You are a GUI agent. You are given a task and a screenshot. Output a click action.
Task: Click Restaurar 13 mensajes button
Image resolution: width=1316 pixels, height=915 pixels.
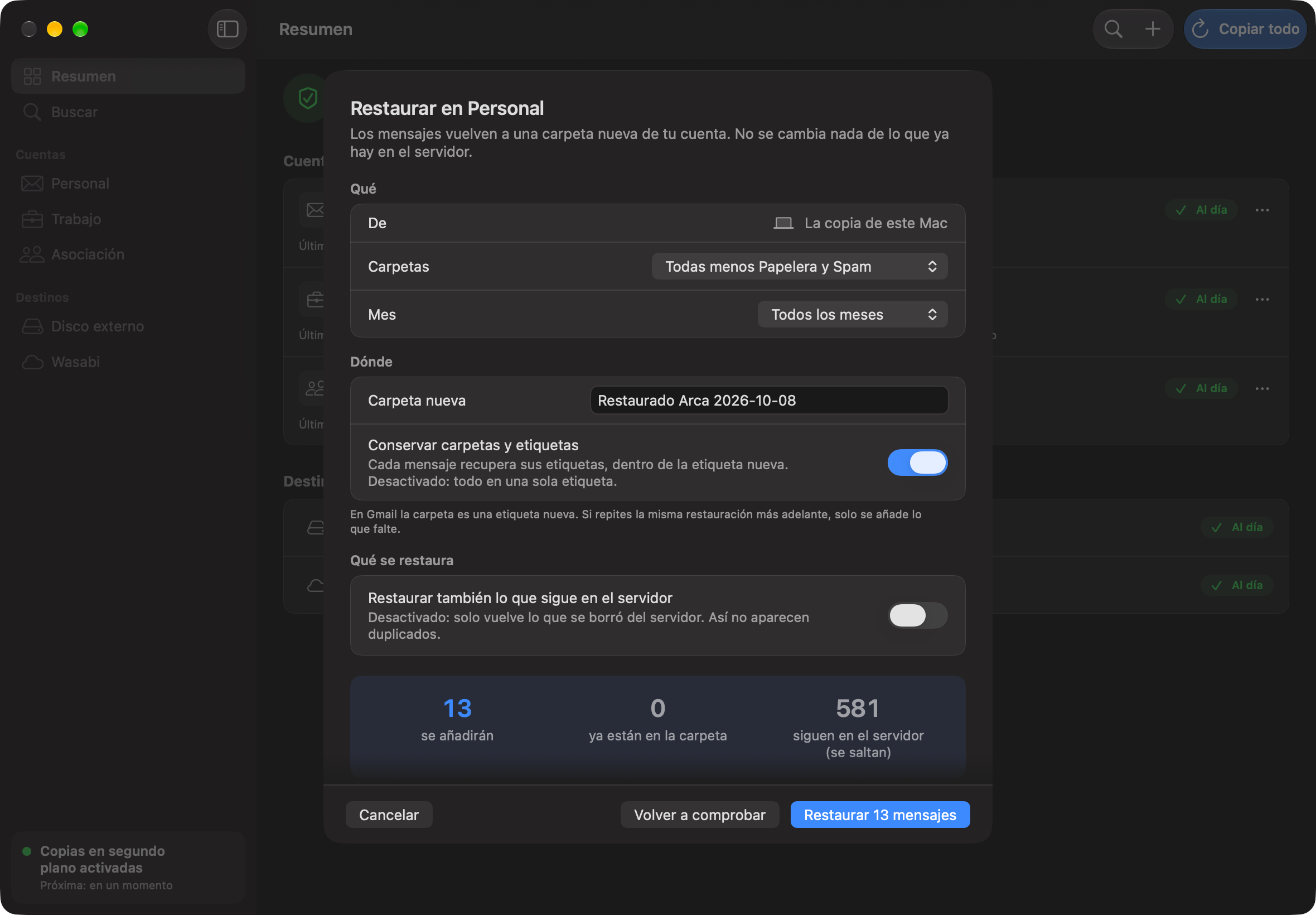tap(880, 815)
